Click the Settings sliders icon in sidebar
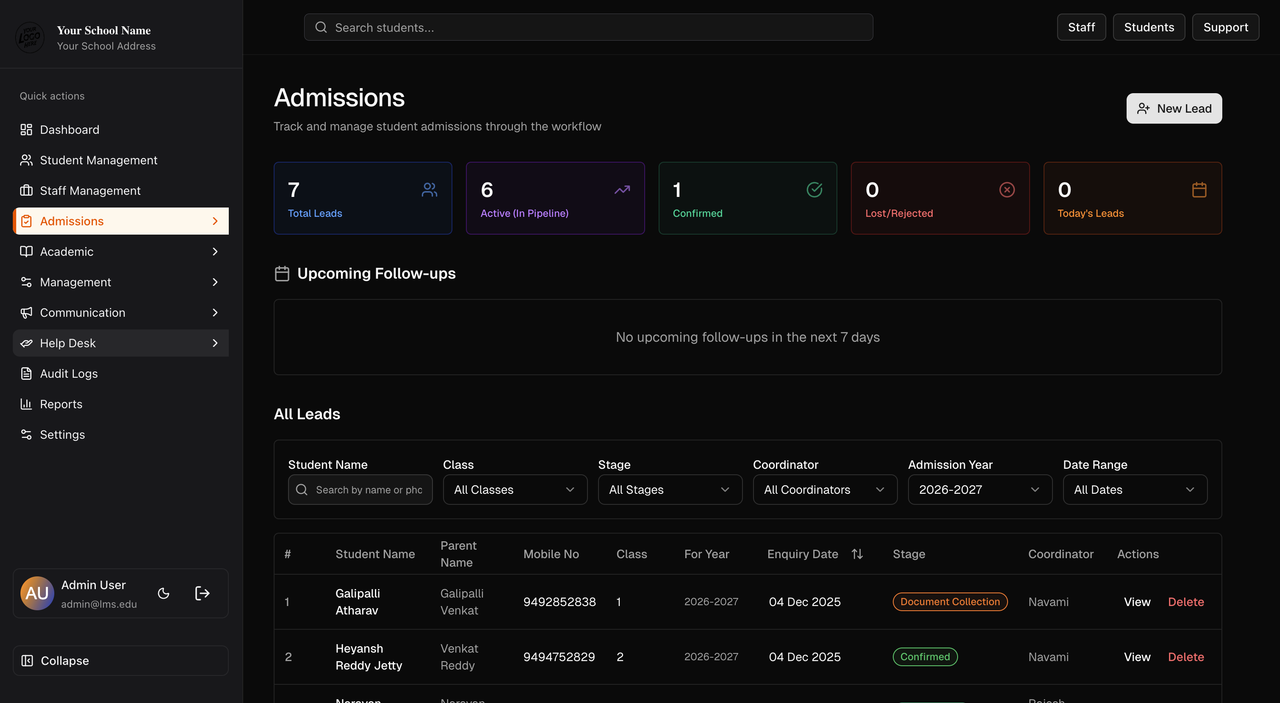This screenshot has width=1280, height=703. coord(26,435)
